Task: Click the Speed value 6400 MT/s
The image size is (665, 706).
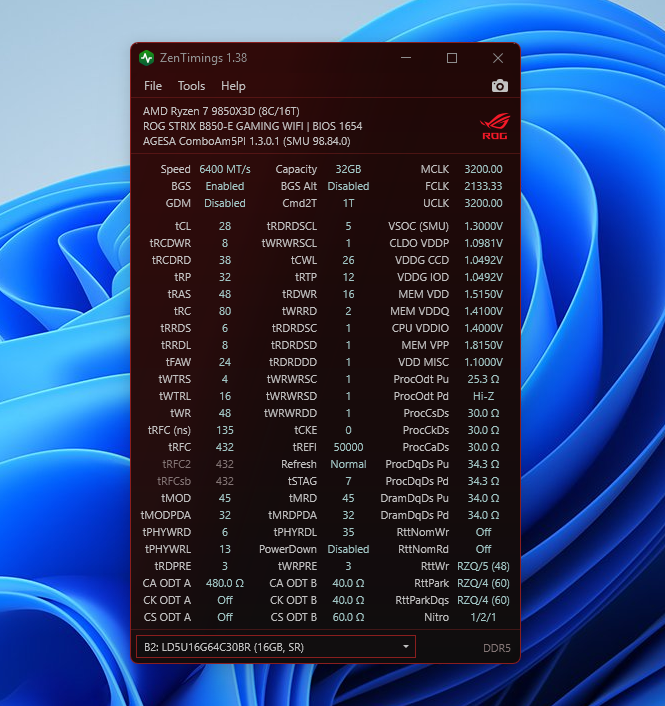Action: point(225,169)
